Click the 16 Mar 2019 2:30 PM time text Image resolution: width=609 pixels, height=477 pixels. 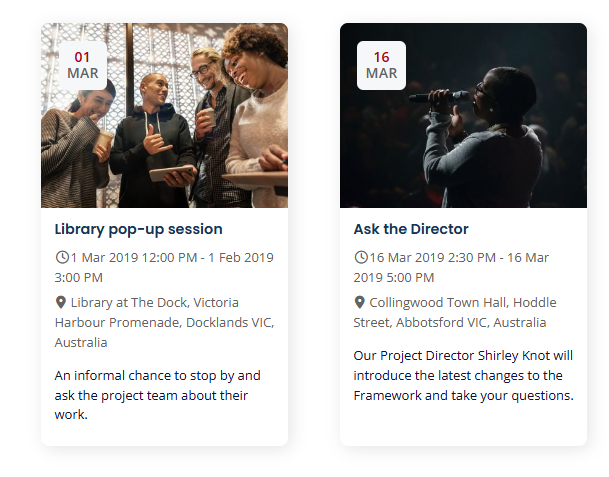(x=433, y=258)
